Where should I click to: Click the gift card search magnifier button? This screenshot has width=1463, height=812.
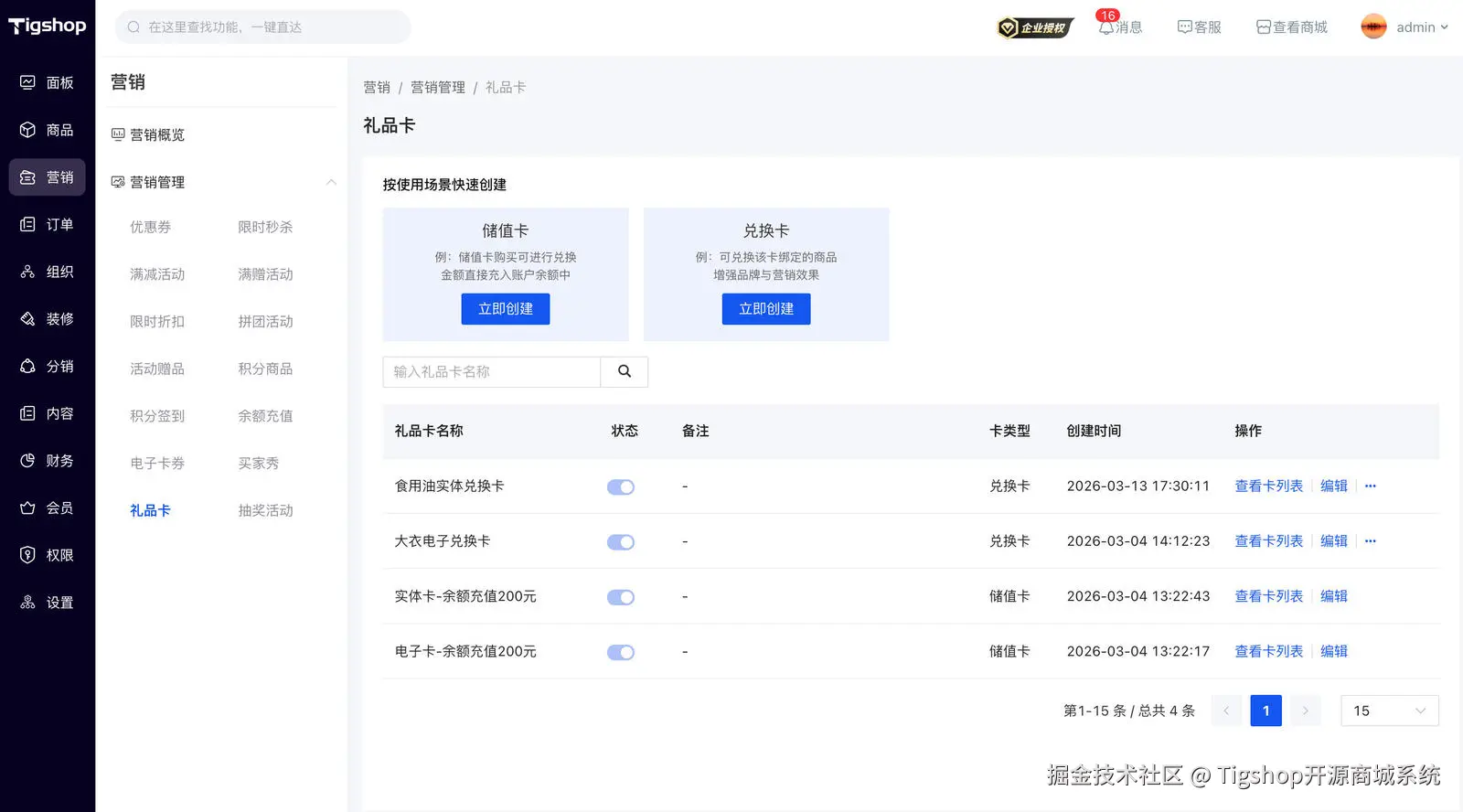click(625, 371)
